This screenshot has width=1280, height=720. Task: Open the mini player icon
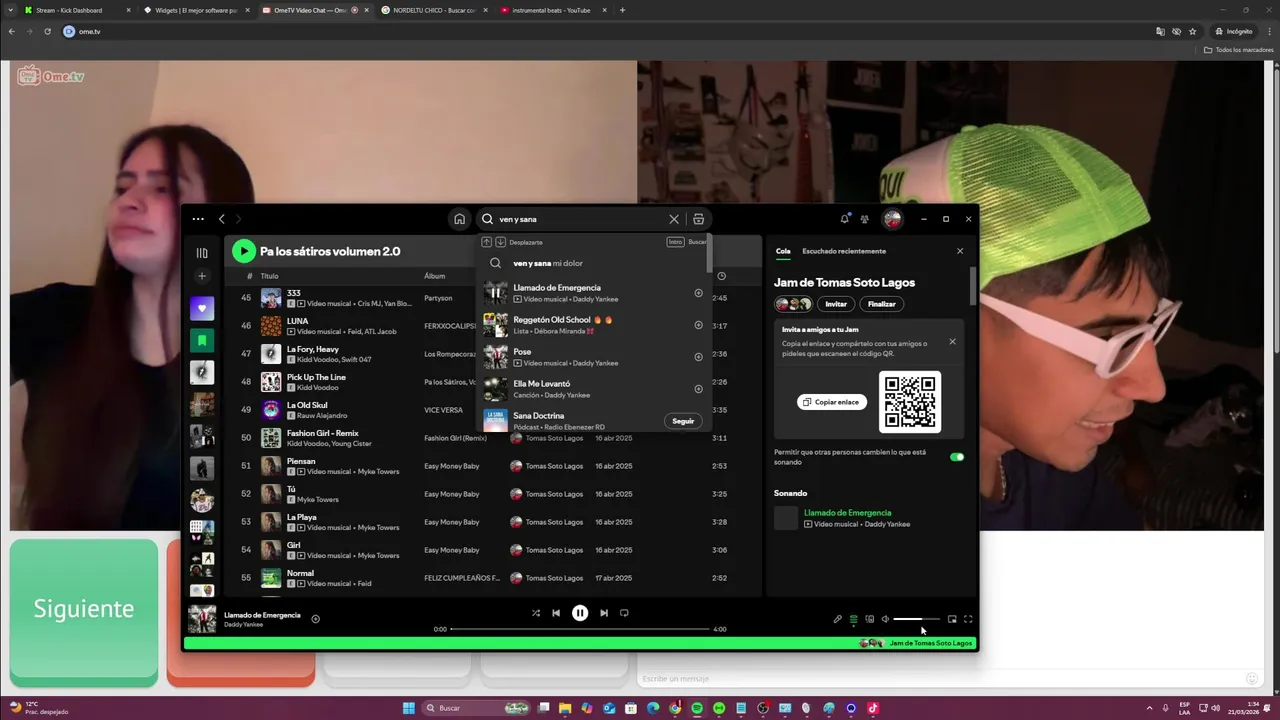pos(952,619)
